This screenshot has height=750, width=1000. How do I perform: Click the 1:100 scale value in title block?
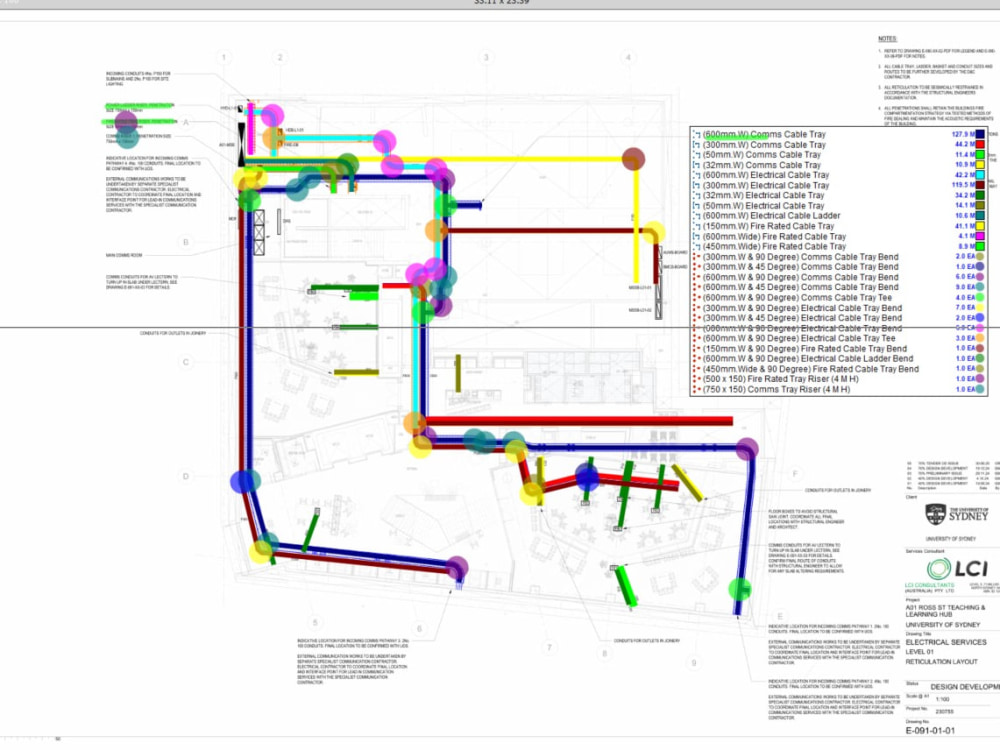click(942, 700)
